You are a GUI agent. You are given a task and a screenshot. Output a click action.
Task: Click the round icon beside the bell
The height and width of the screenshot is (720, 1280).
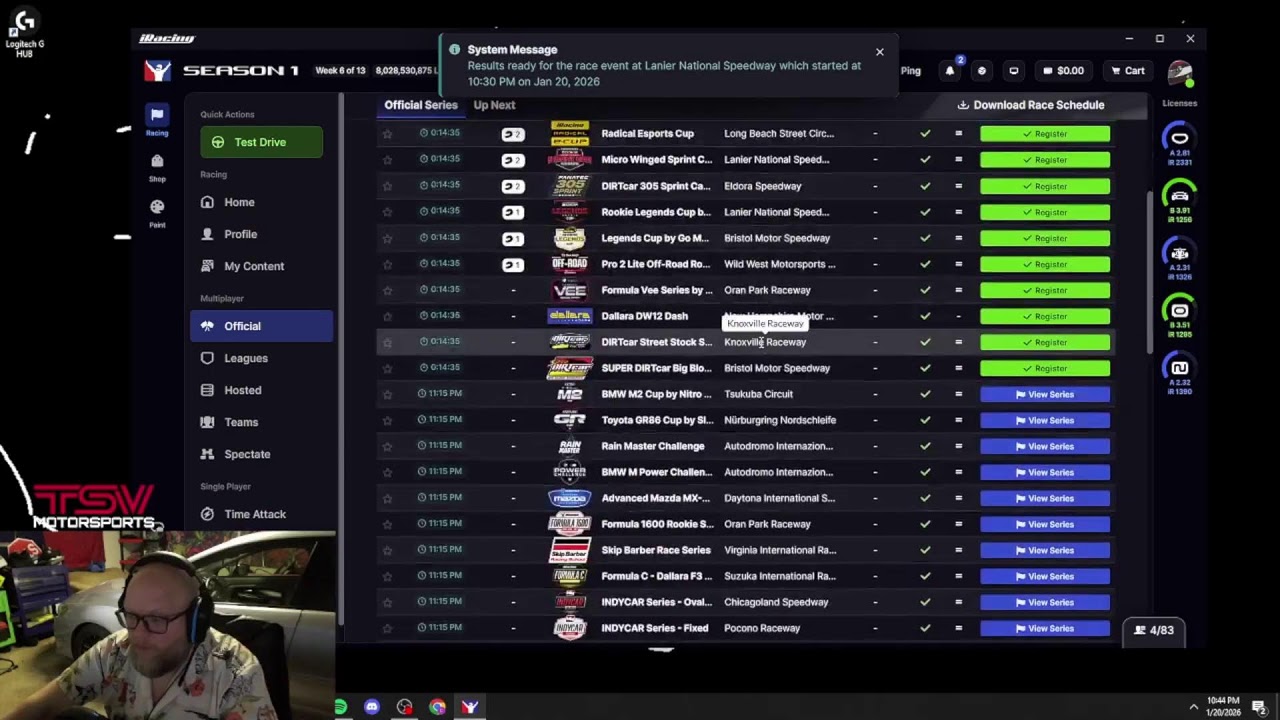(x=982, y=71)
